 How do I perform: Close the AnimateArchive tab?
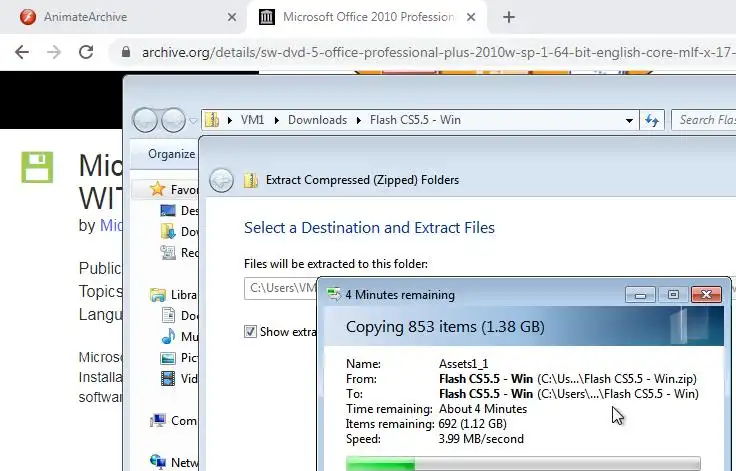[232, 17]
